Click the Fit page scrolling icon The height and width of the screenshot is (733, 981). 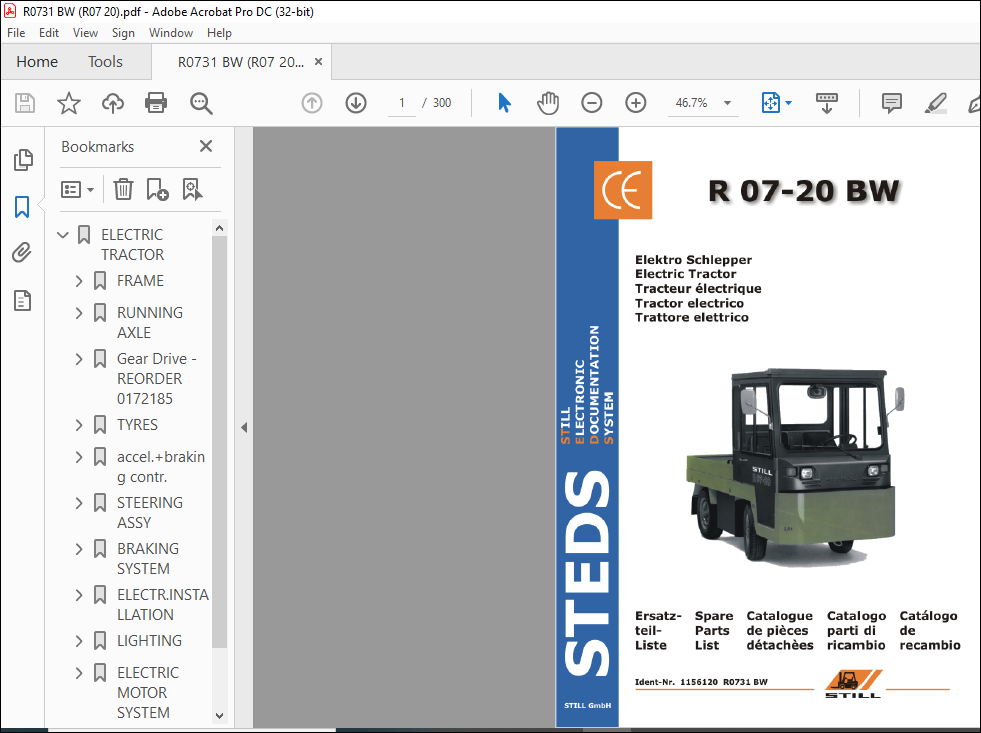tap(770, 103)
